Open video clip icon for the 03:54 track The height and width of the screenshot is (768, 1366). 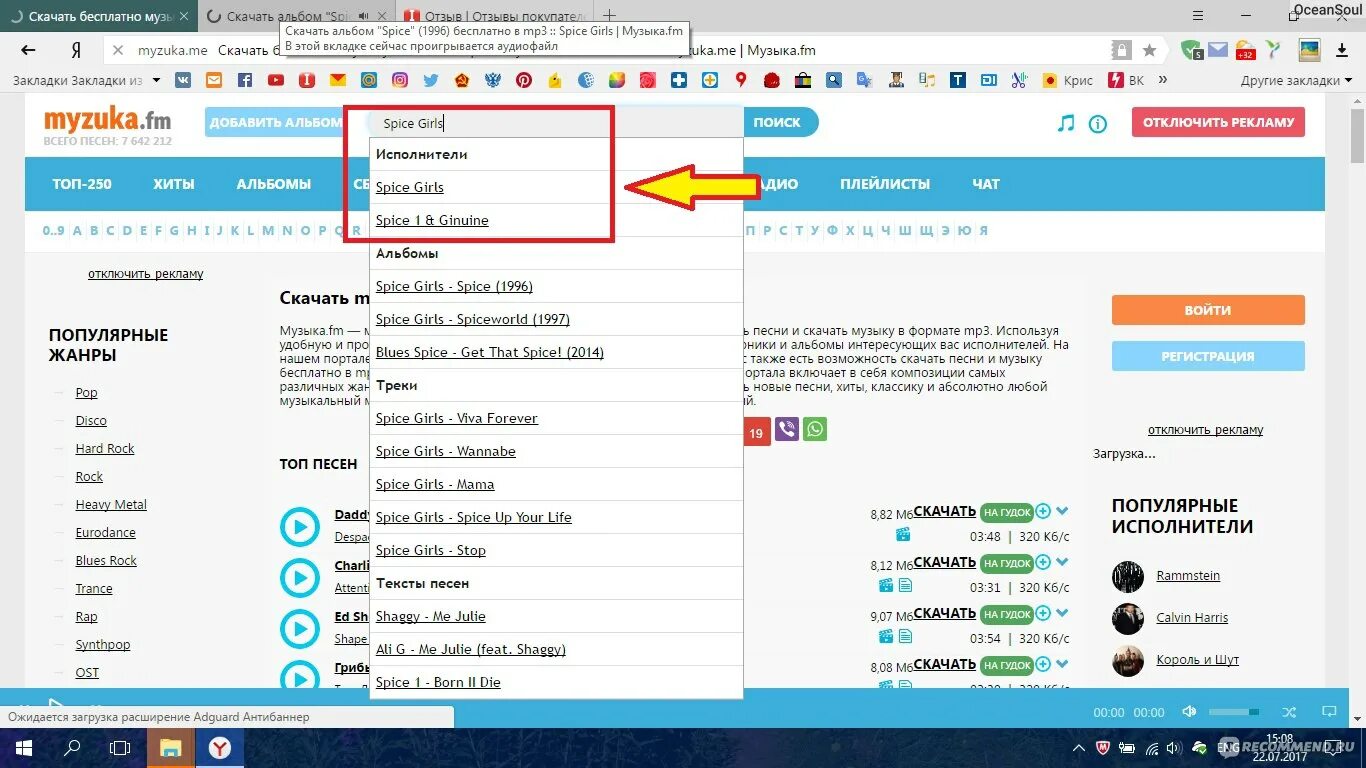(x=886, y=636)
